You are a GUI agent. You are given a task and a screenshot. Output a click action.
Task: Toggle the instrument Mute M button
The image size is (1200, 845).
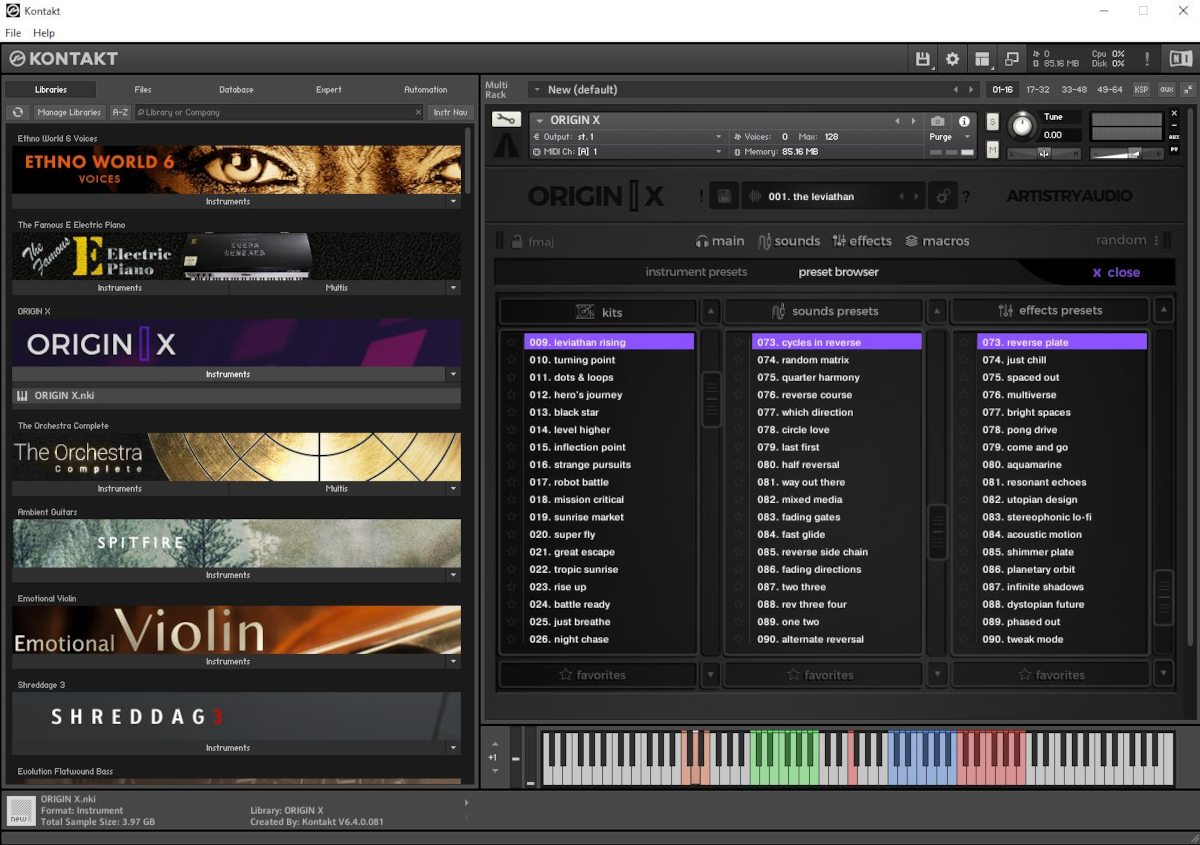992,150
